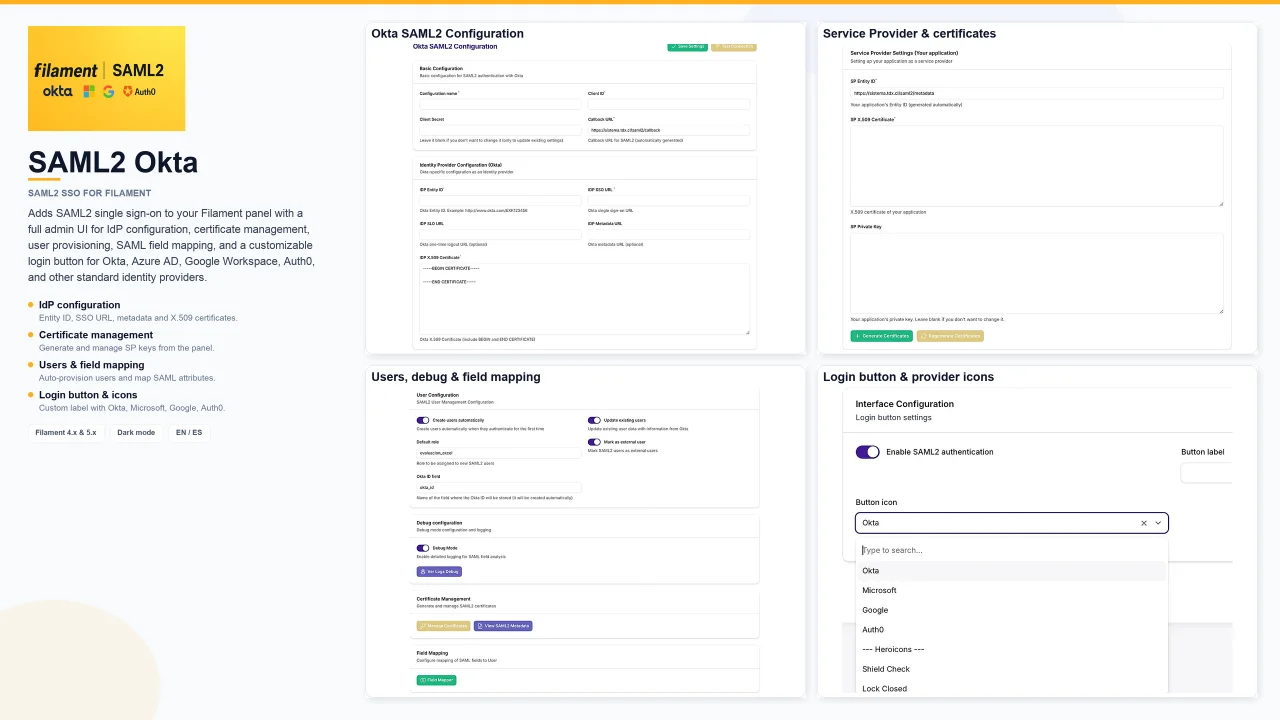Click the Interface Configuration heading
The height and width of the screenshot is (720, 1280).
point(905,404)
